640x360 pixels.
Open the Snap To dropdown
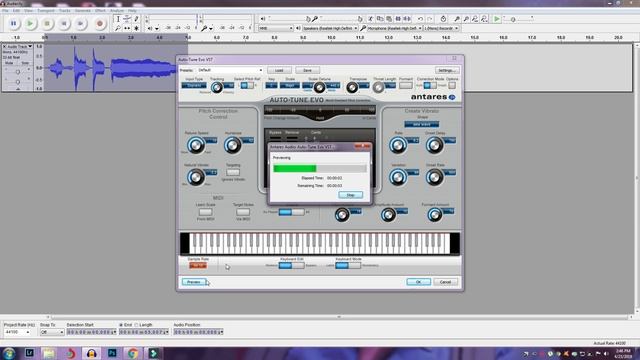(52, 332)
